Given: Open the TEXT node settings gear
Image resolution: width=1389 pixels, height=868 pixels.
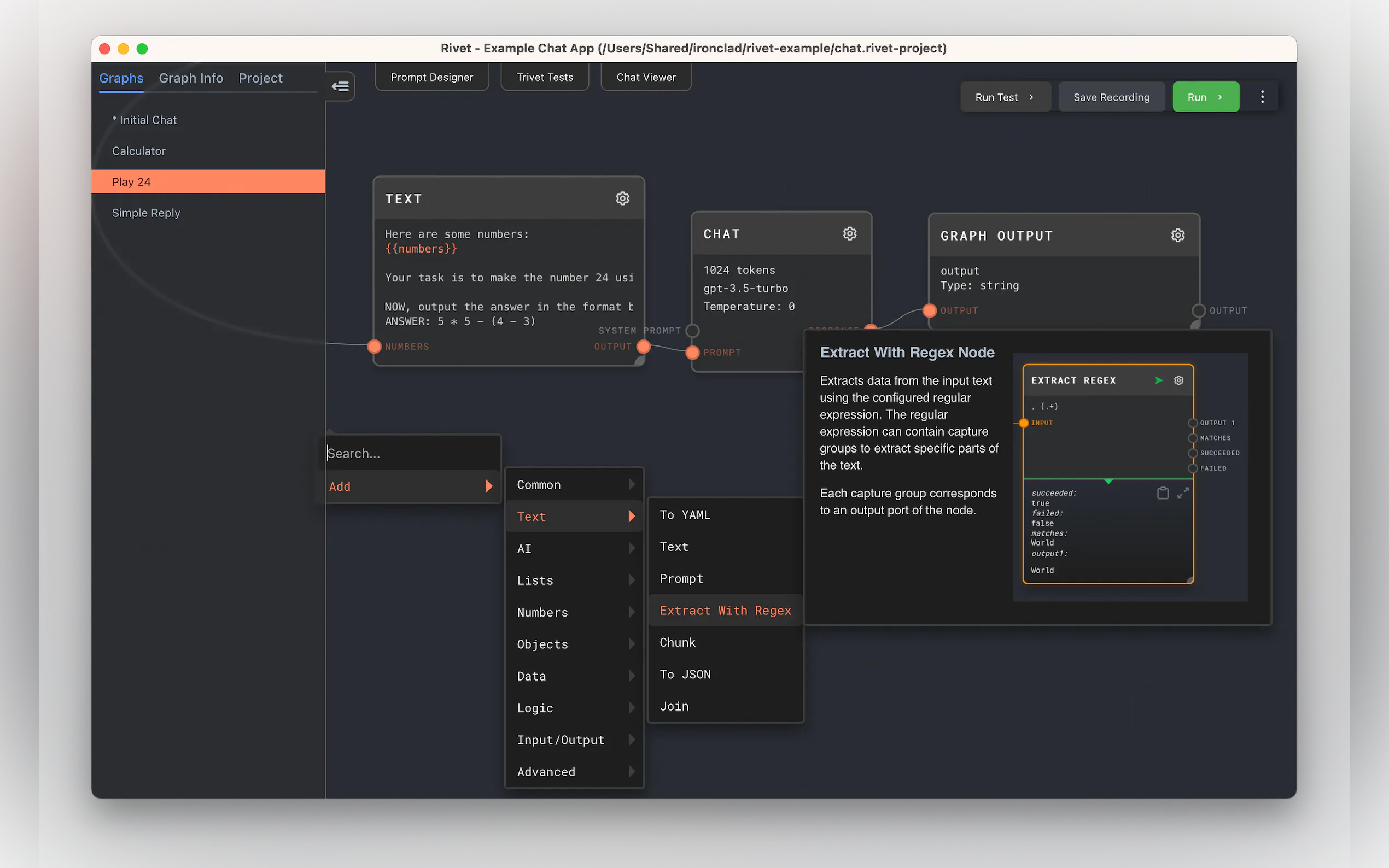Looking at the screenshot, I should click(x=622, y=198).
